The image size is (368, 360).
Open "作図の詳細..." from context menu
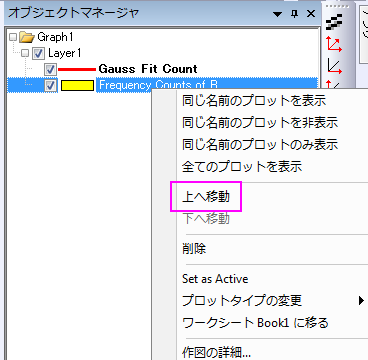(x=216, y=352)
